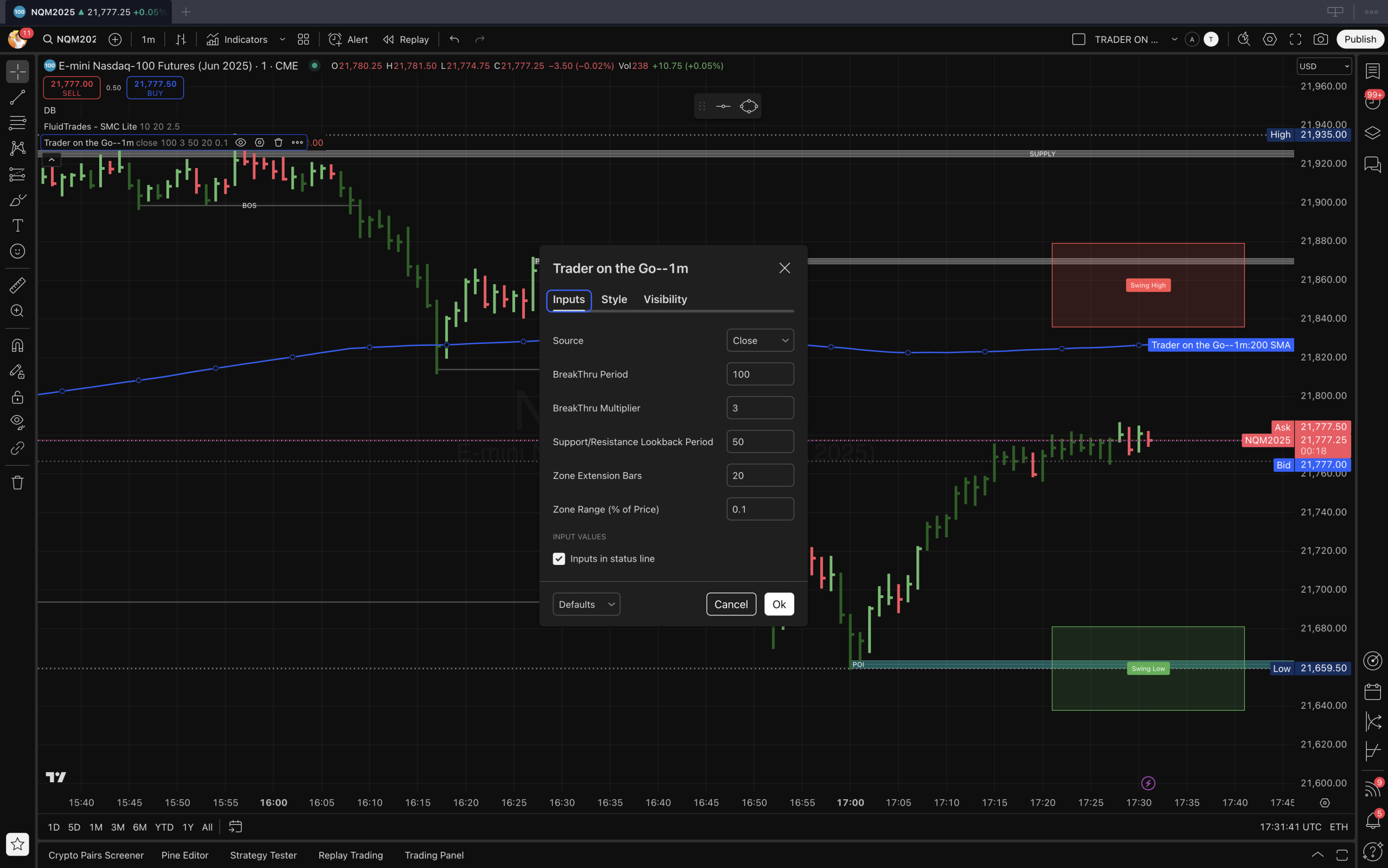The width and height of the screenshot is (1388, 868).
Task: Open the 1m timeframe selector
Action: point(148,39)
